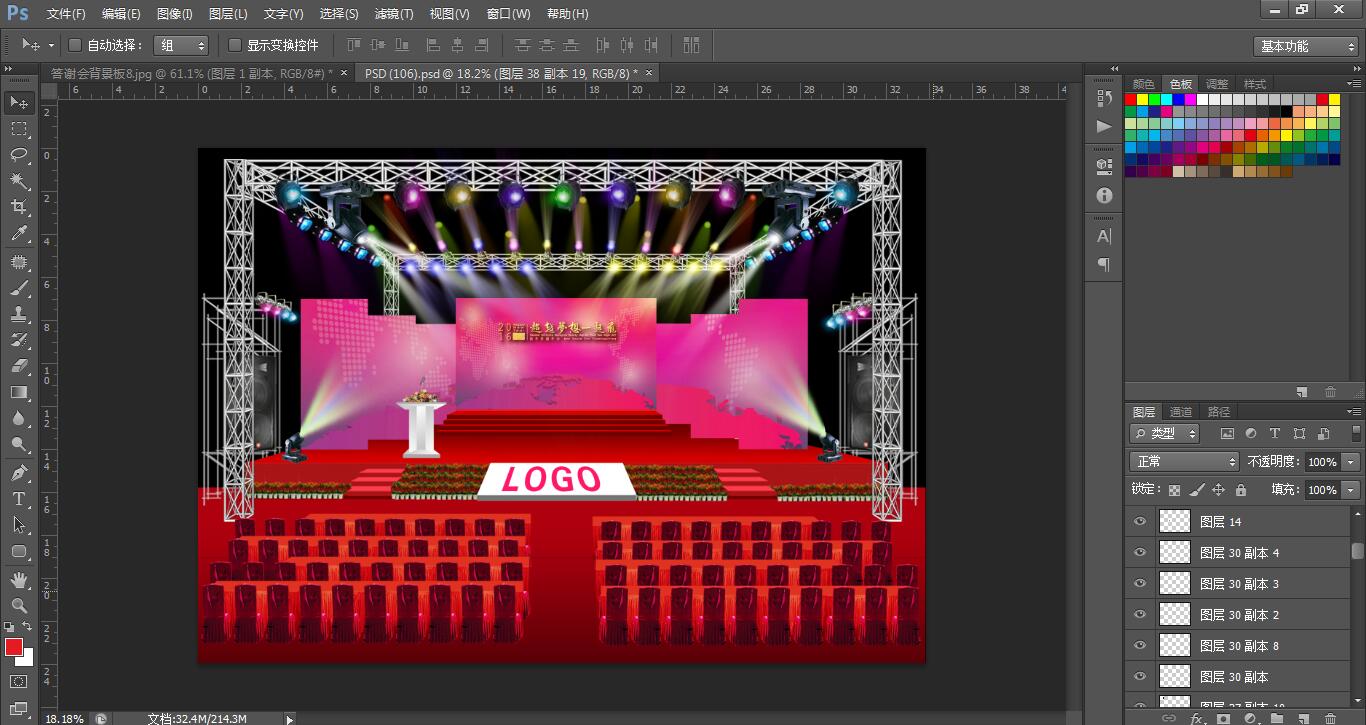Select the Healing Brush tool
This screenshot has height=725, width=1366.
click(19, 262)
